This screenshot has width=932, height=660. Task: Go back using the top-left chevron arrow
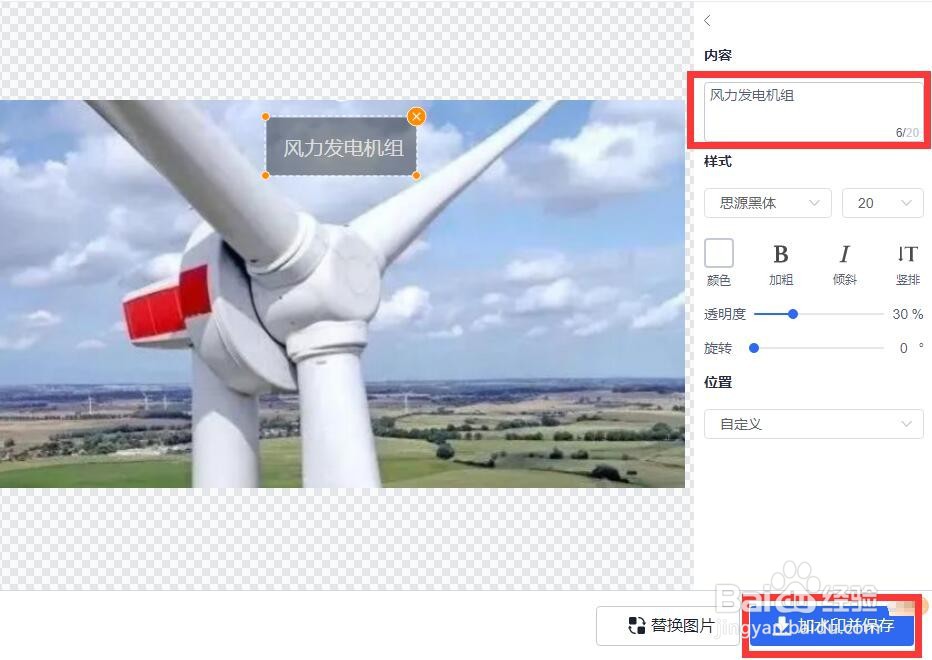(x=708, y=20)
